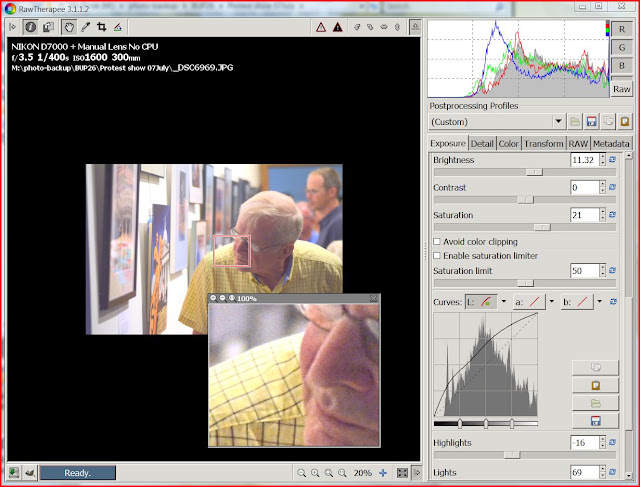Zoom out the main preview

click(302, 473)
